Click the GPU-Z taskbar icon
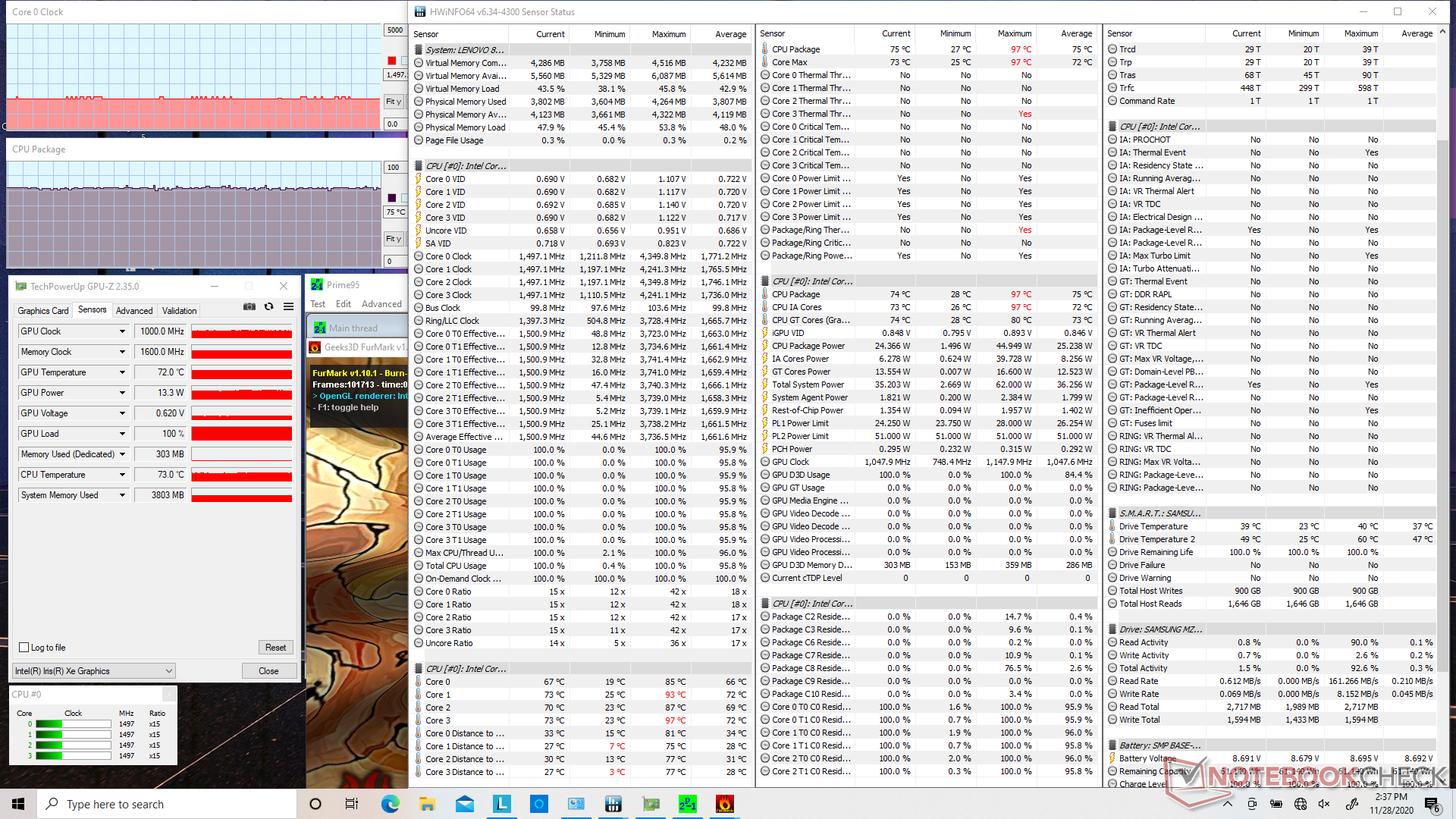The image size is (1456, 819). point(650,804)
